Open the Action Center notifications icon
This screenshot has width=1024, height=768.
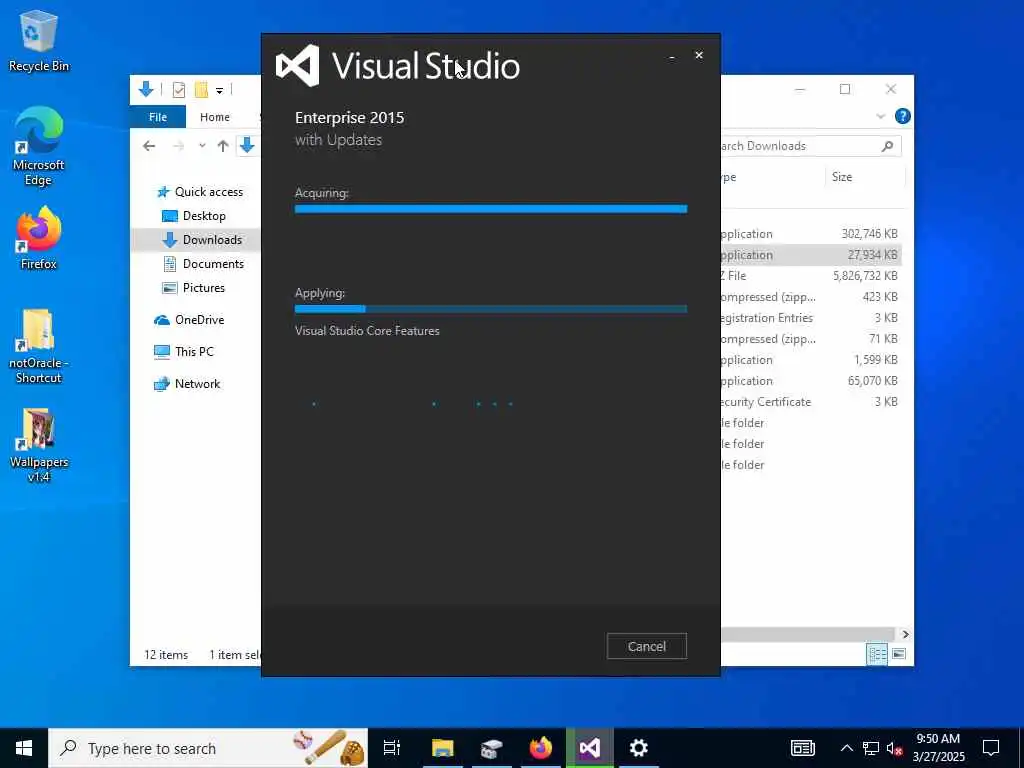click(991, 748)
